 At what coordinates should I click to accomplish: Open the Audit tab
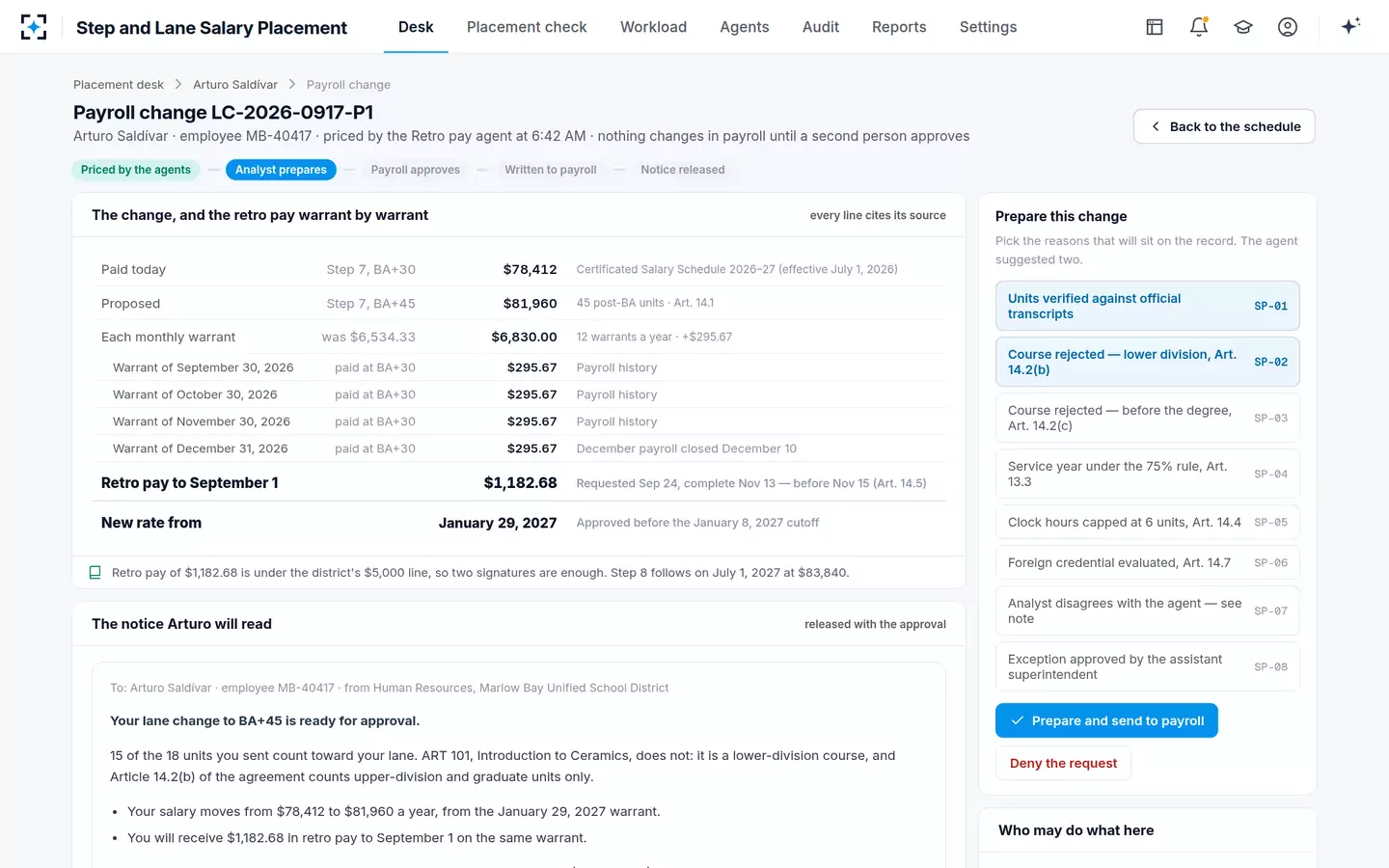point(821,27)
